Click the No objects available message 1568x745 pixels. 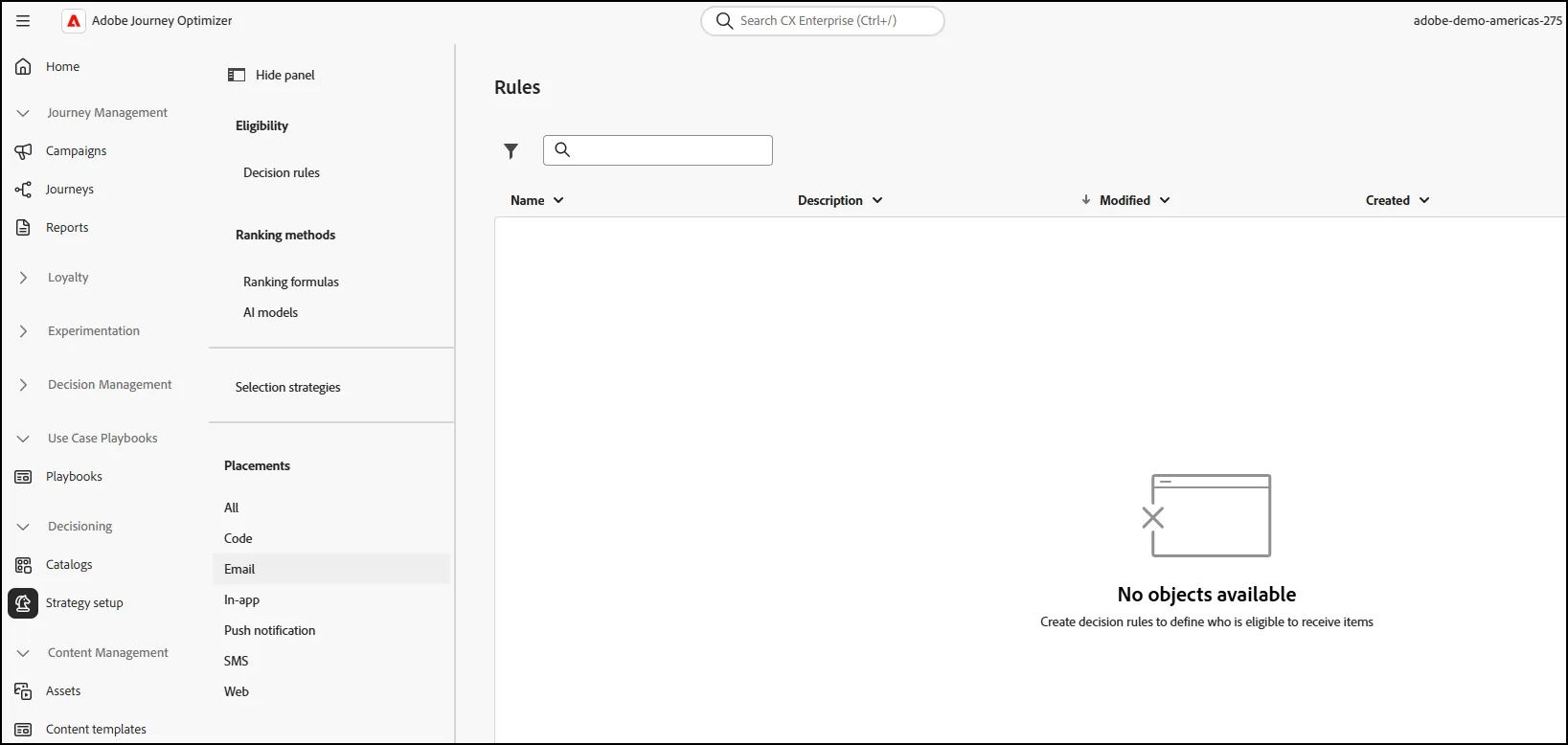coord(1207,595)
